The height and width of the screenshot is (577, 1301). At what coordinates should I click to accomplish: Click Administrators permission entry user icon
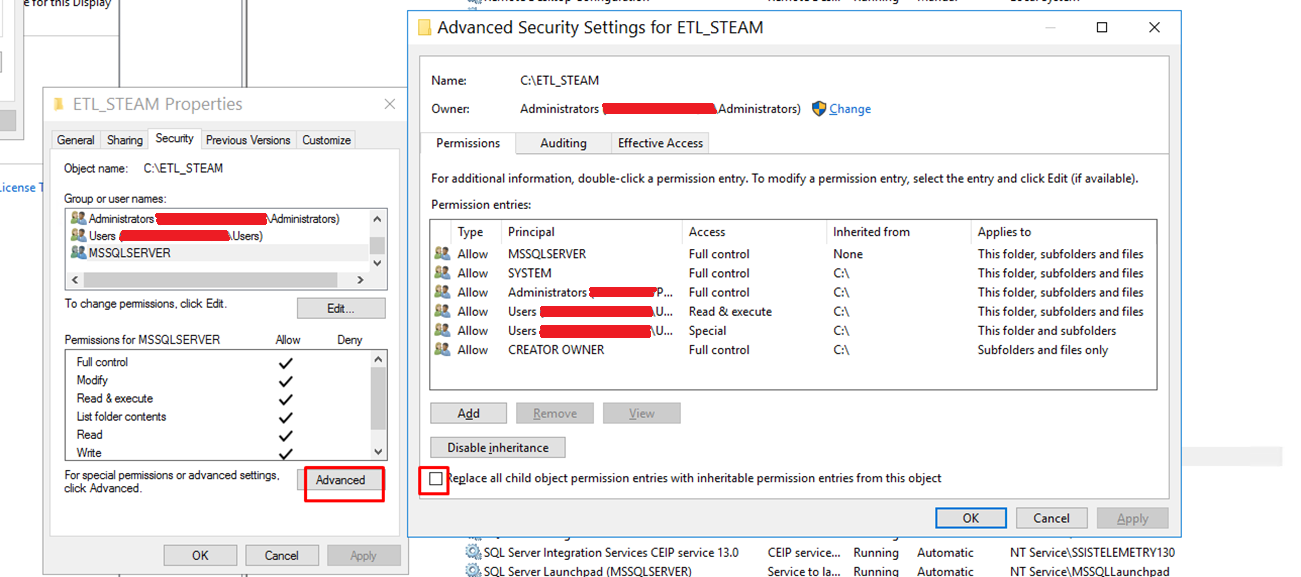pos(442,292)
